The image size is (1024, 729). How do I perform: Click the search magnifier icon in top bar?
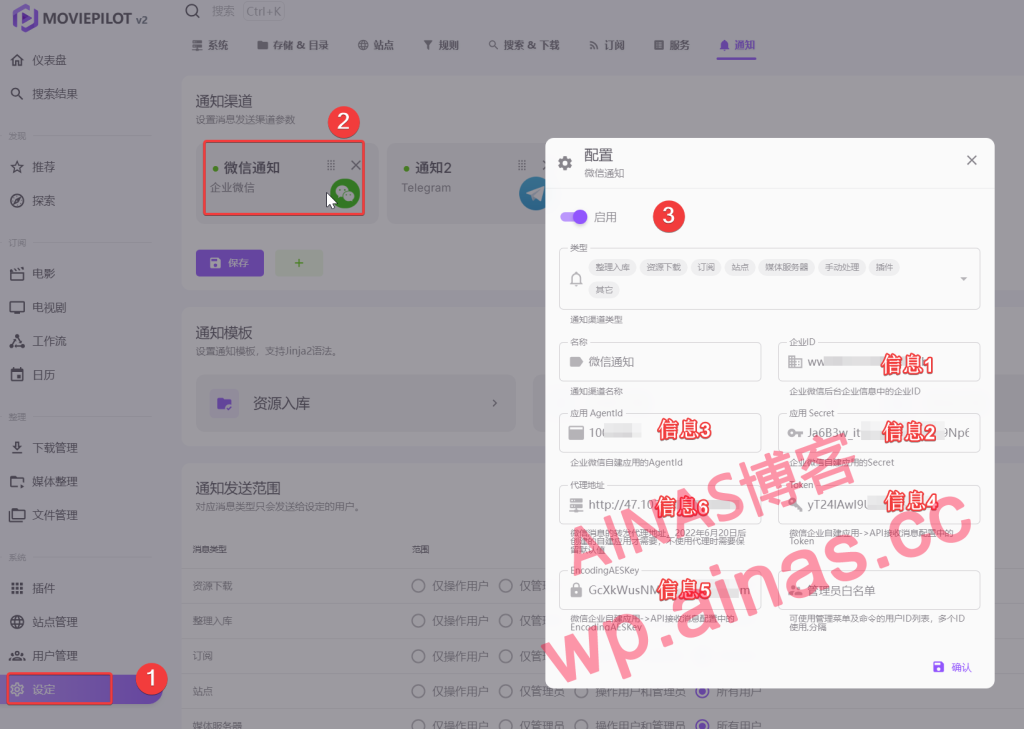click(192, 11)
